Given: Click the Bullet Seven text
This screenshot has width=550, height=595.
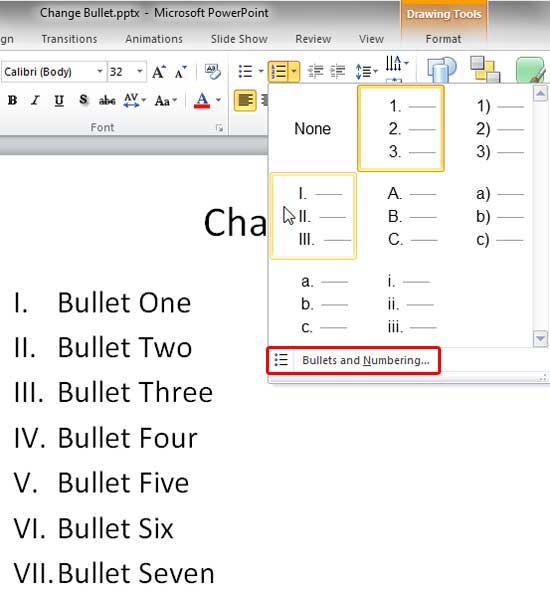Looking at the screenshot, I should click(x=136, y=573).
